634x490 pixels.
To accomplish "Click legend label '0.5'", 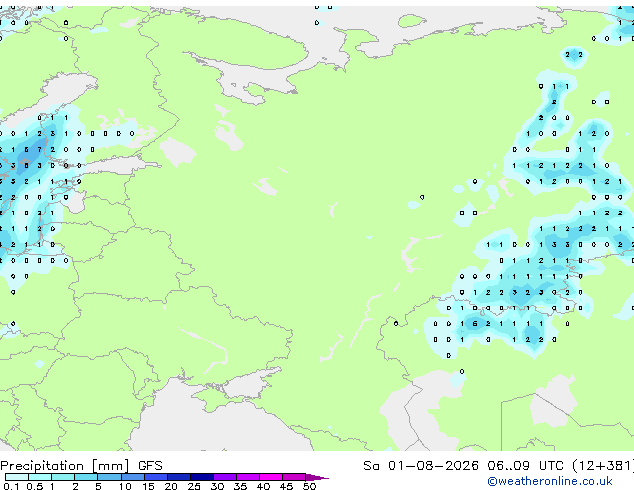I will 35,486.
